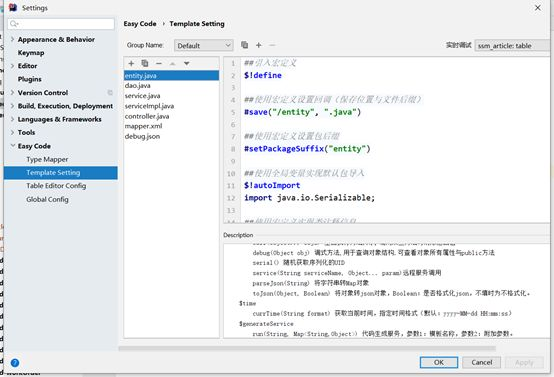Click Easy Code in breadcrumb
The width and height of the screenshot is (554, 377).
[140, 24]
